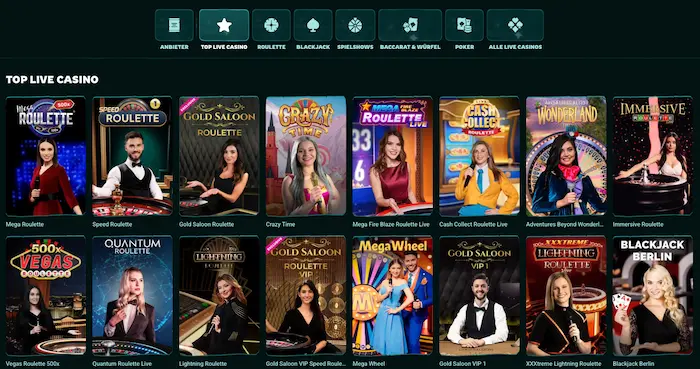The height and width of the screenshot is (369, 700).
Task: Launch the Mega Wheel game thumbnail
Action: point(392,296)
